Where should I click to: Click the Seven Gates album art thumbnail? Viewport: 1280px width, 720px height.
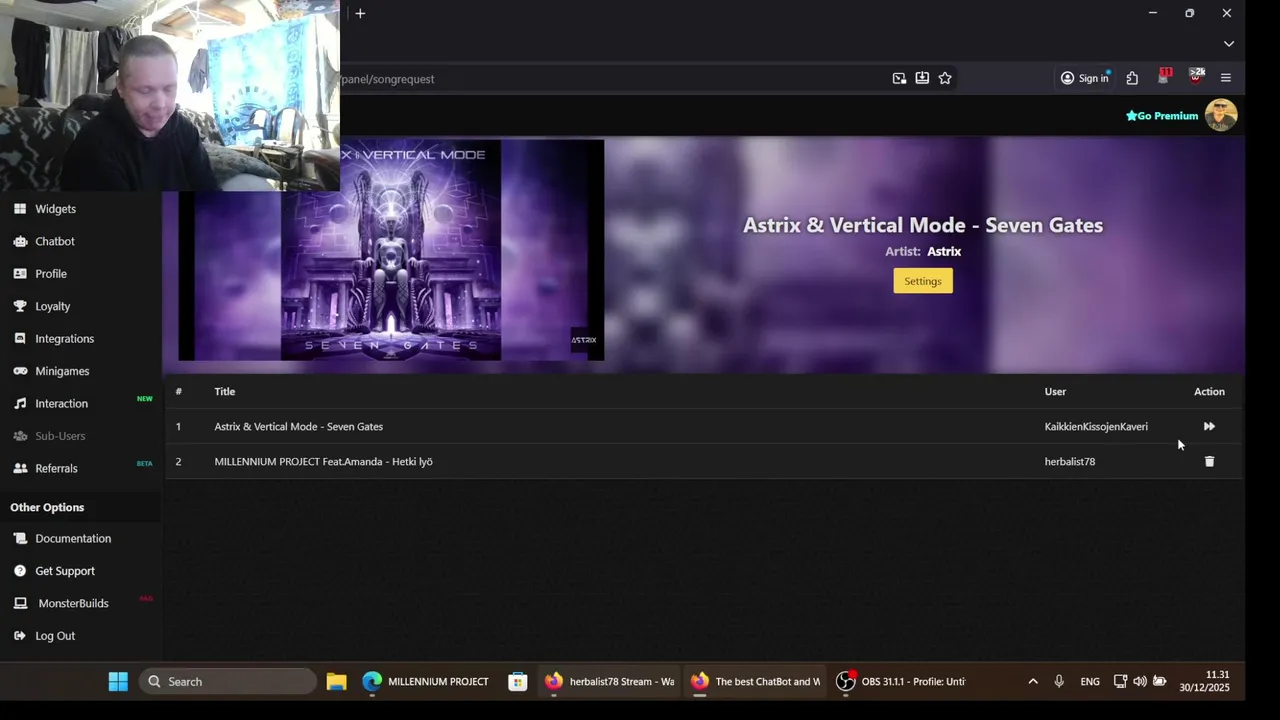click(x=391, y=250)
